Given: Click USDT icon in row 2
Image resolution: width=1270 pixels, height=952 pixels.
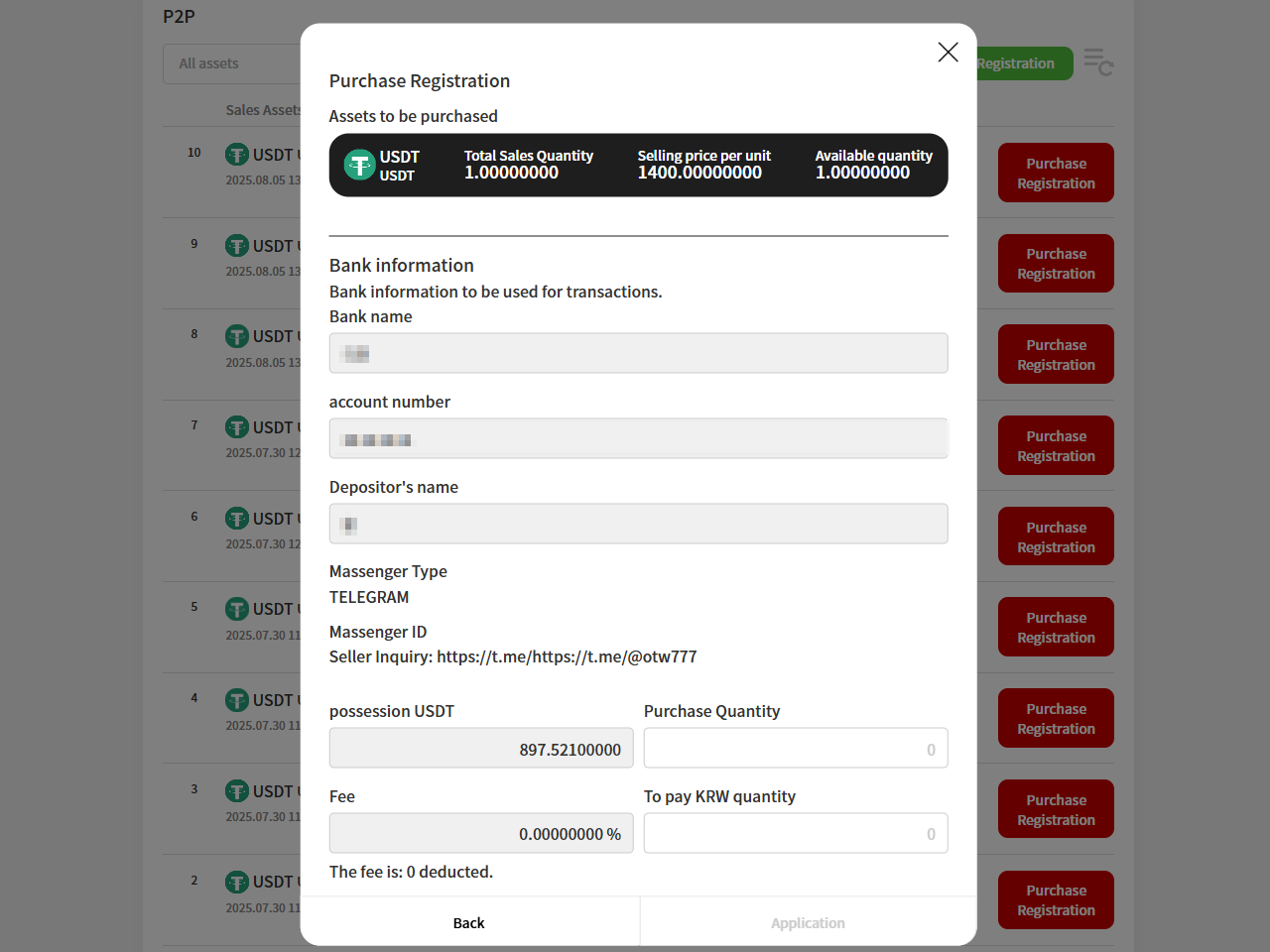Looking at the screenshot, I should [237, 882].
